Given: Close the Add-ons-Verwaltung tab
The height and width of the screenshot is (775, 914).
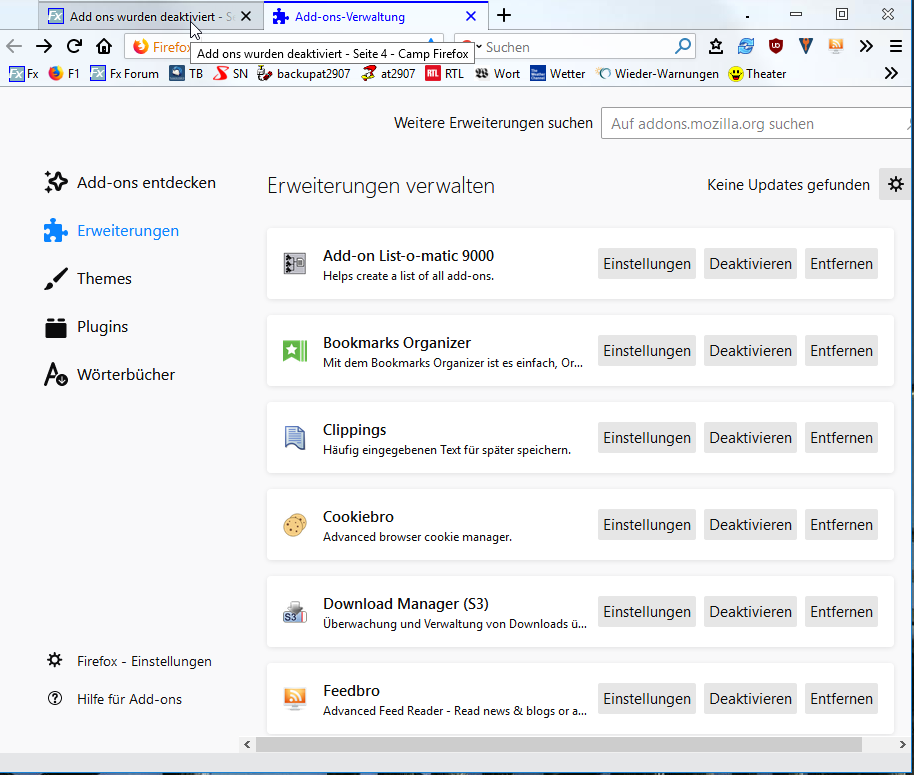Looking at the screenshot, I should point(471,16).
